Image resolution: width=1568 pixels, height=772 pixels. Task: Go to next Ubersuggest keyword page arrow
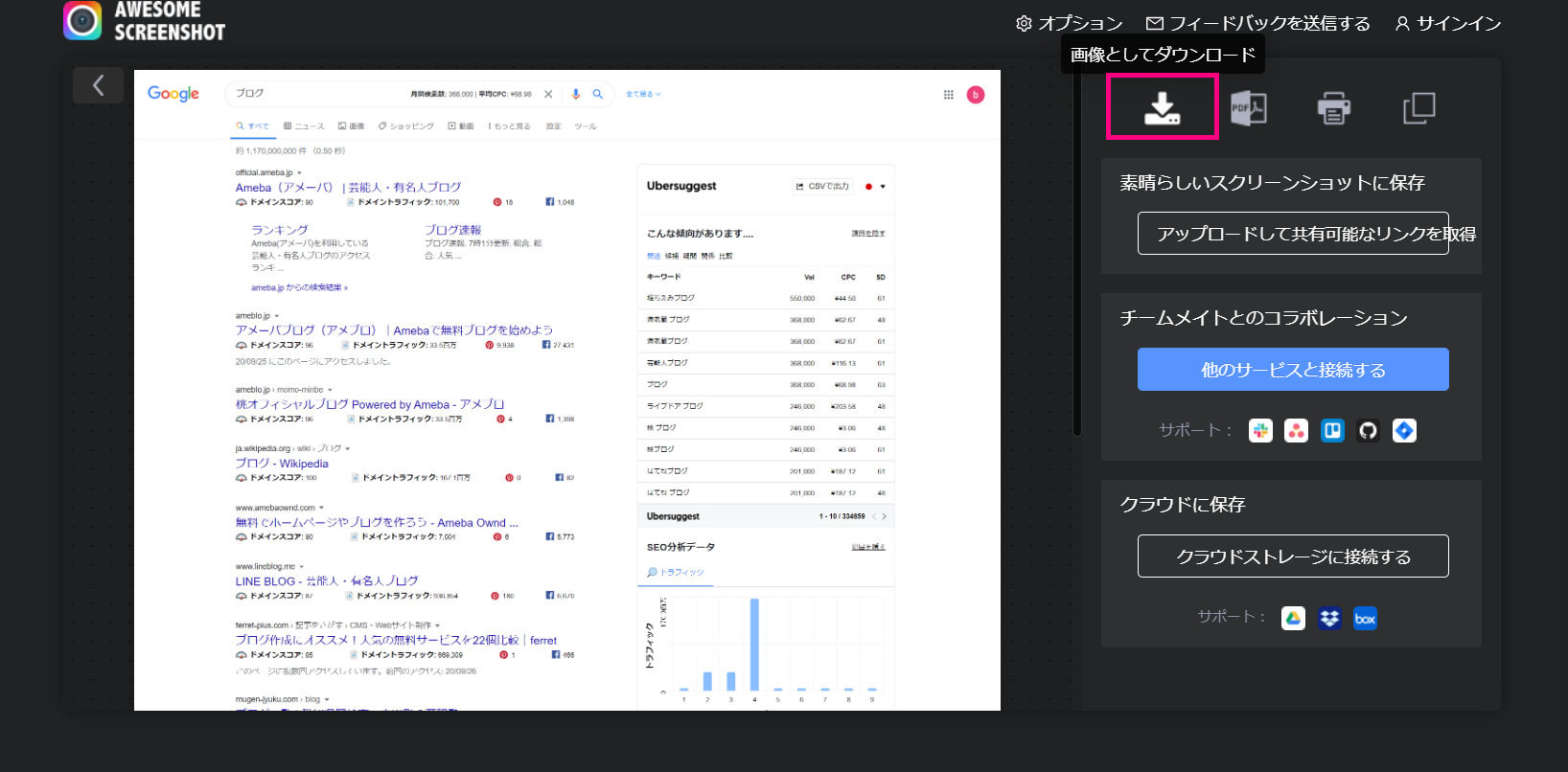(884, 516)
